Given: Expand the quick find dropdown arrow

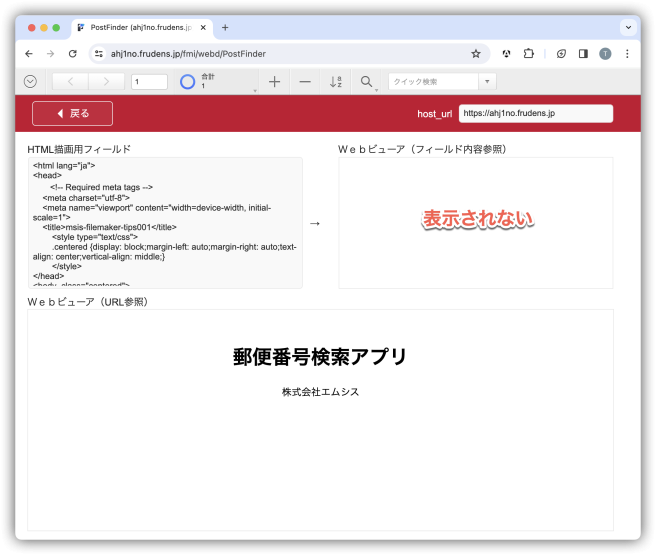Looking at the screenshot, I should tap(487, 82).
